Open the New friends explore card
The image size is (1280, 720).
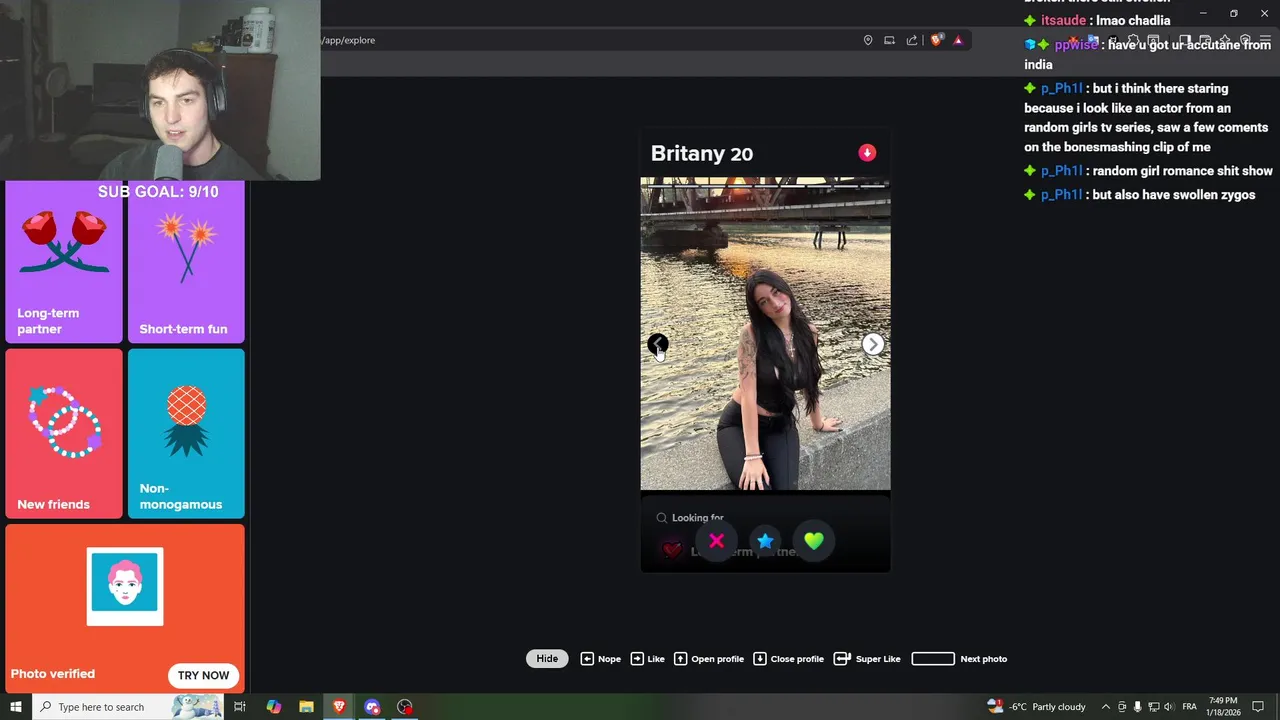point(64,433)
